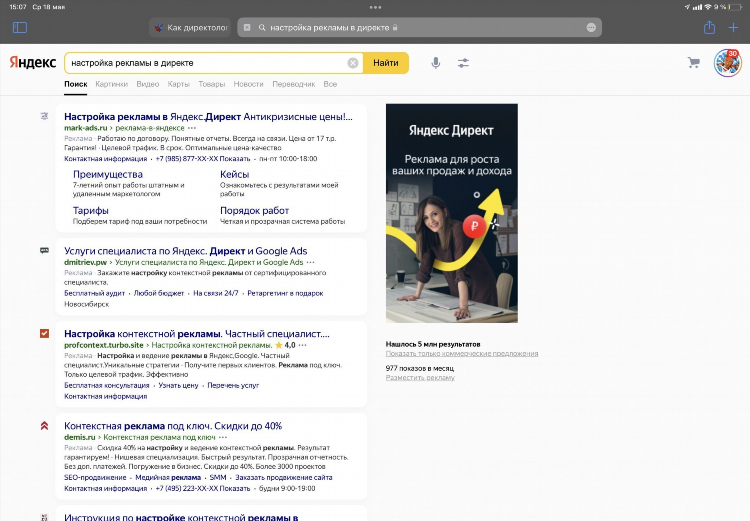Activate voice search microphone
Screen dimensions: 750x521
click(435, 63)
